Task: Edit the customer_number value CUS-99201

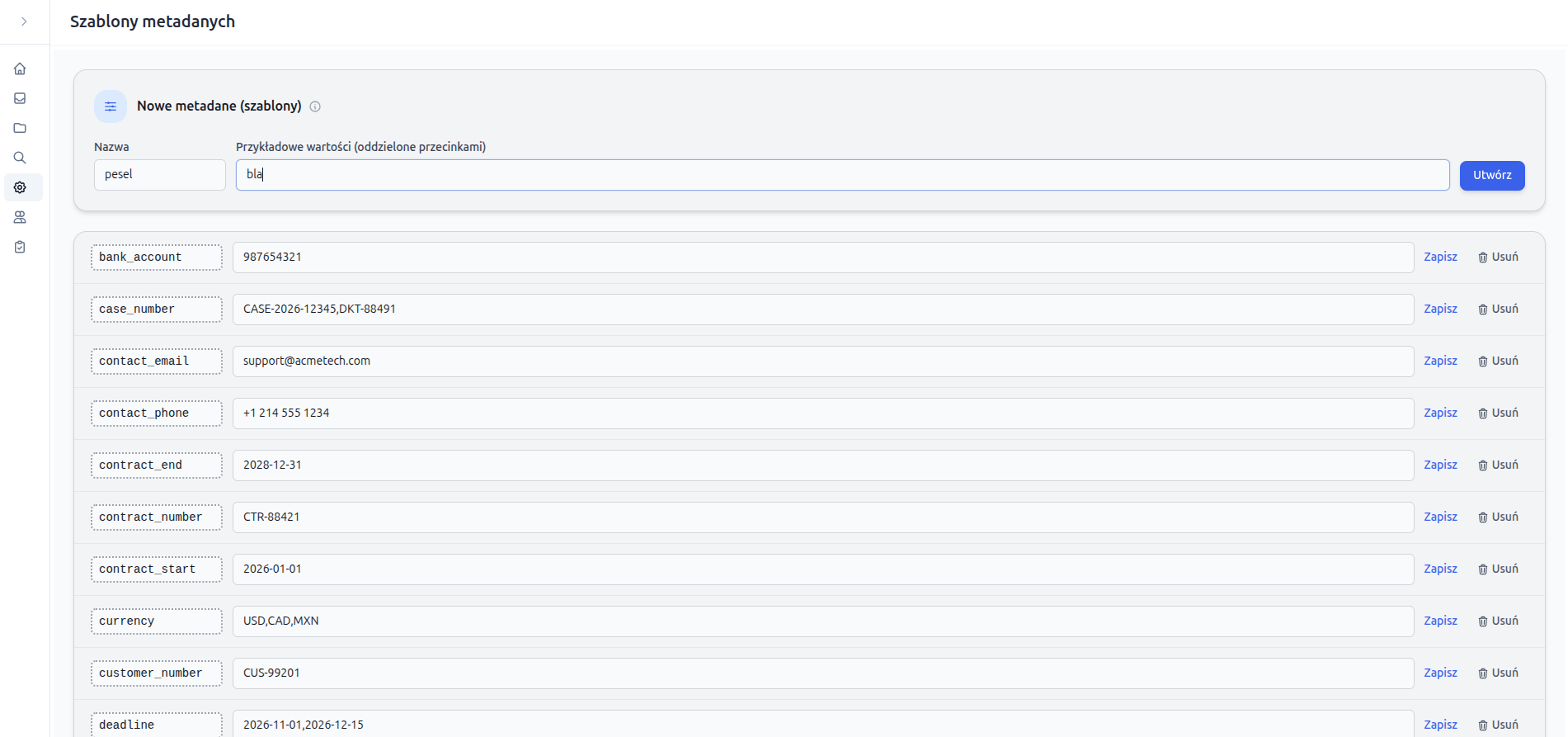Action: click(x=823, y=673)
